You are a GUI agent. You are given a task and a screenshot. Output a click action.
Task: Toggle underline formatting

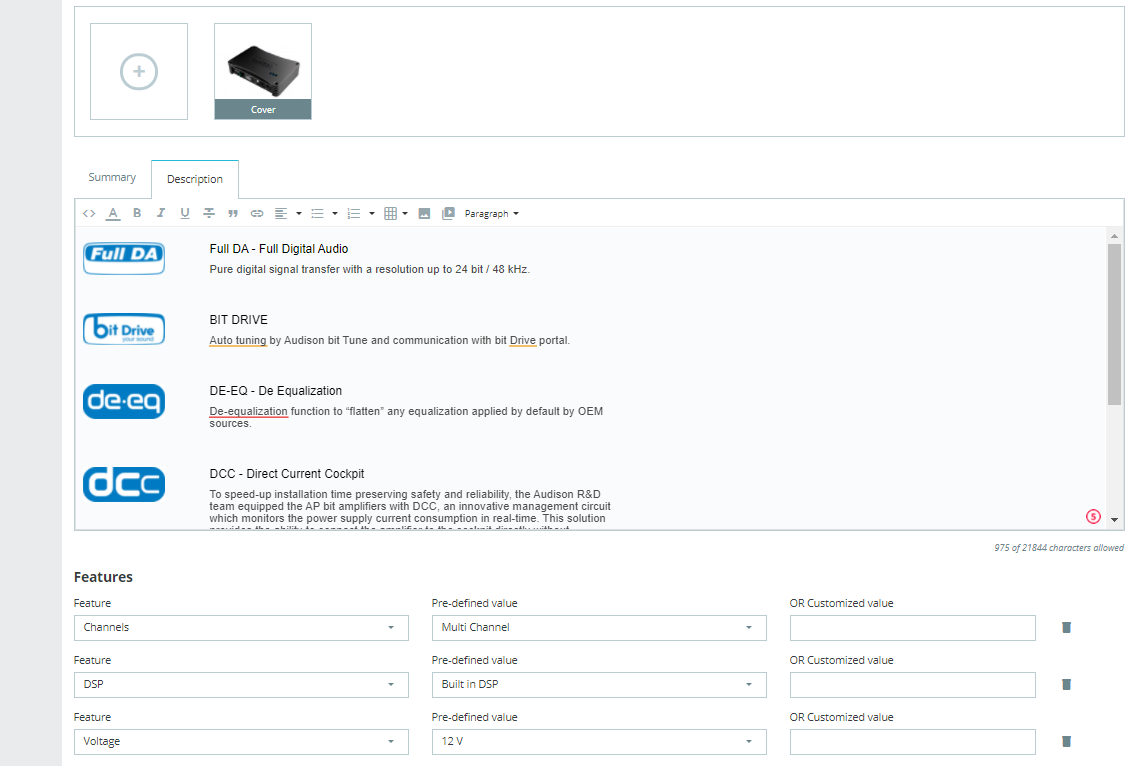(x=185, y=213)
